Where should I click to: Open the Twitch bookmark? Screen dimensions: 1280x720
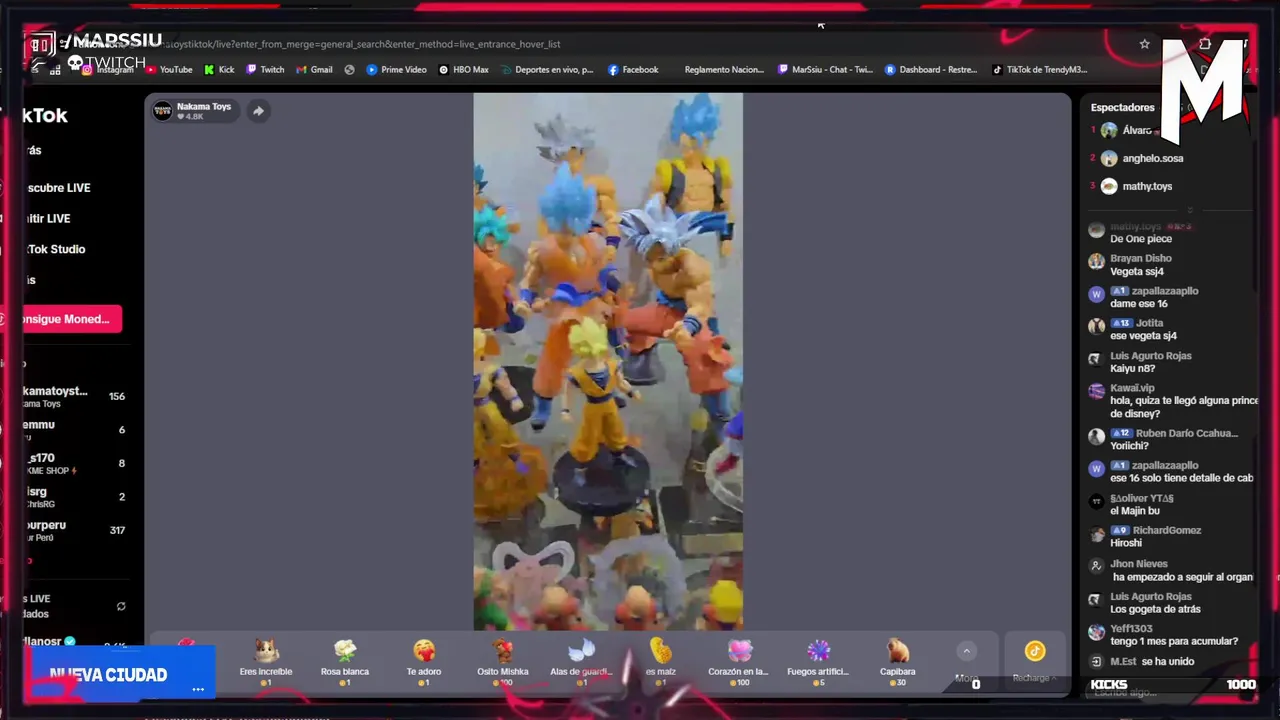(265, 70)
